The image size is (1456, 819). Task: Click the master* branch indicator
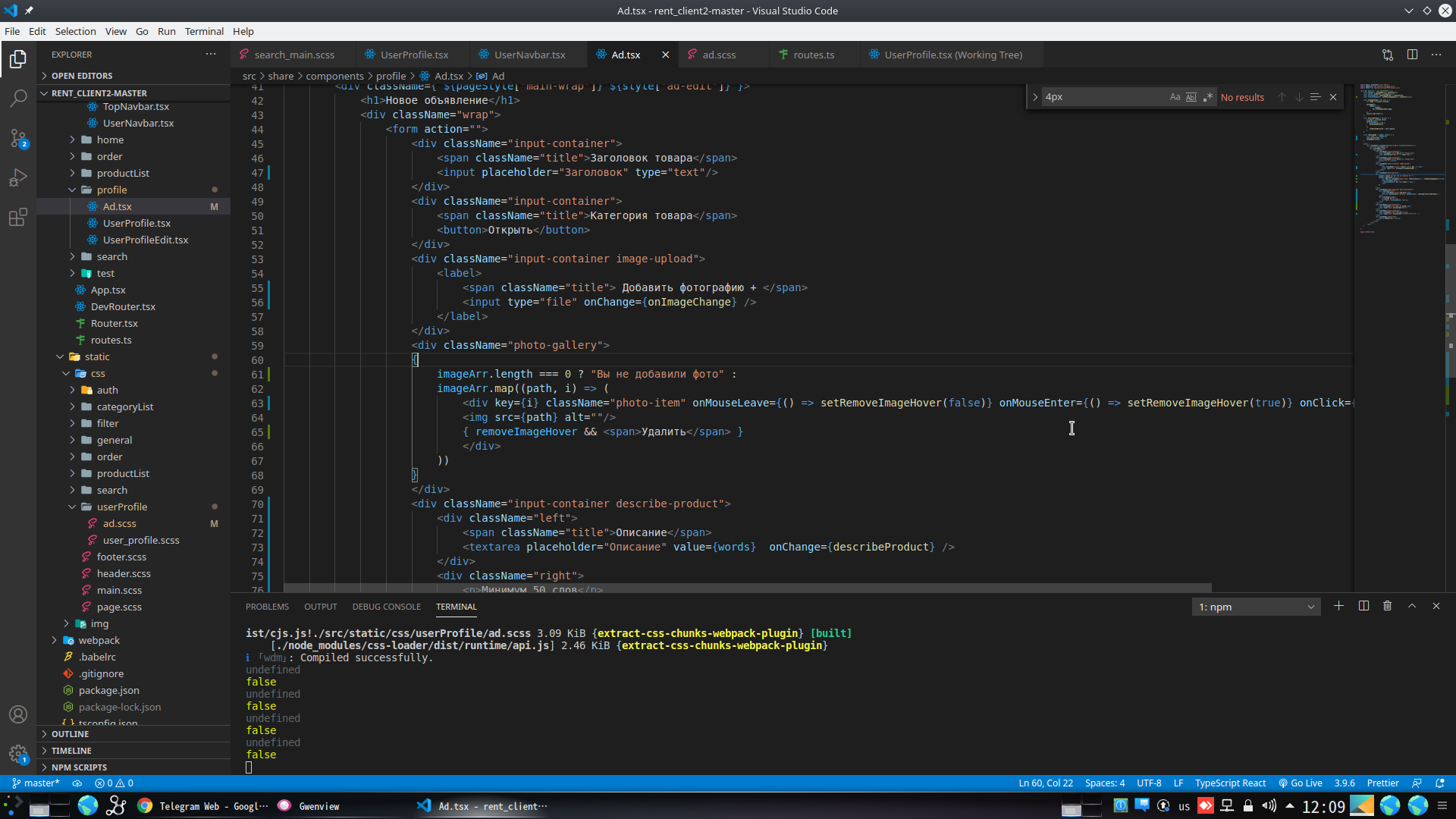point(36,783)
